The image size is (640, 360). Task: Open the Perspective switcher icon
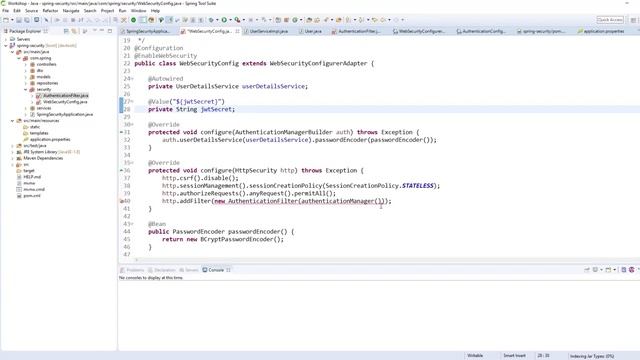(x=633, y=20)
